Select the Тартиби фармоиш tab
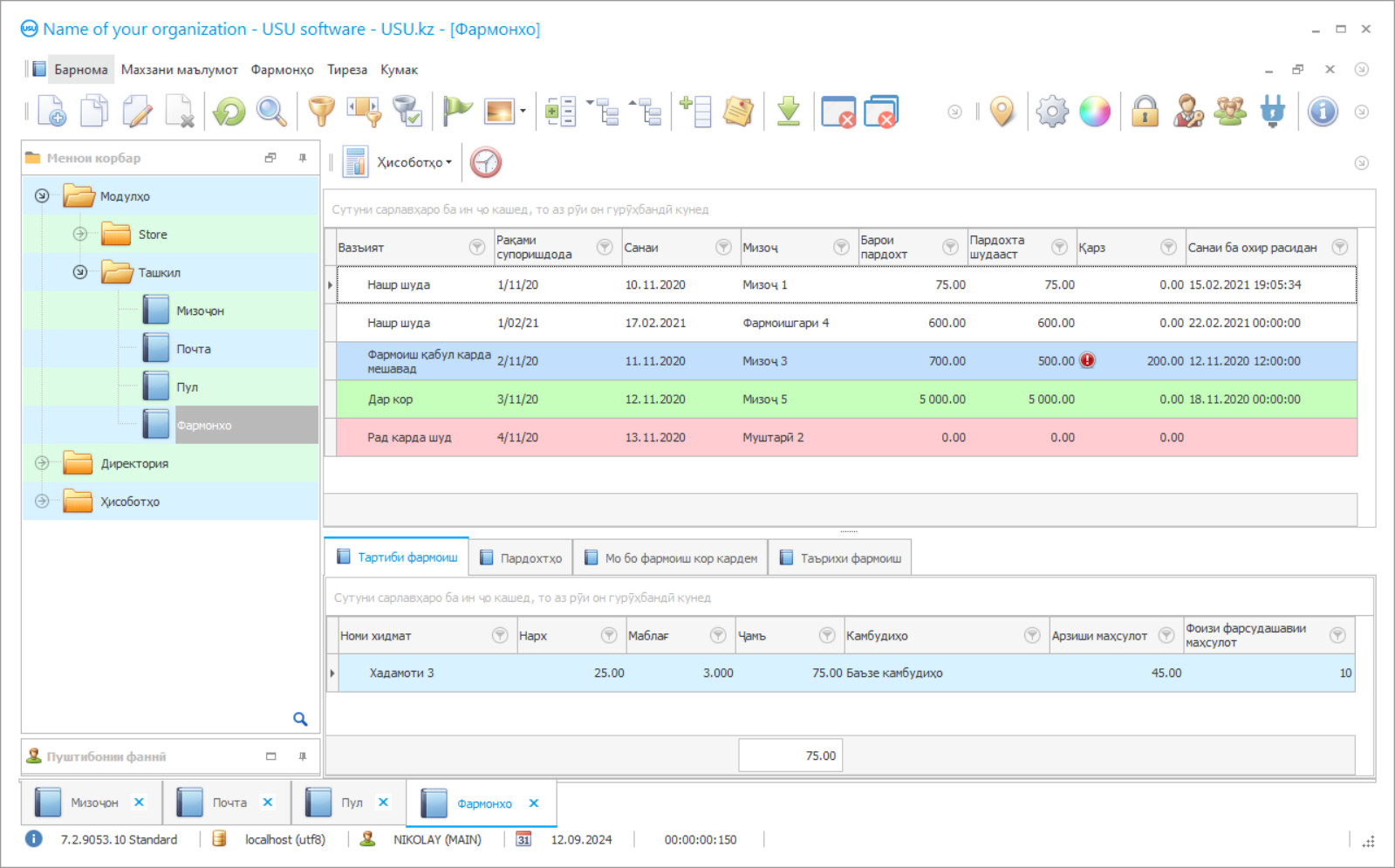 397,557
